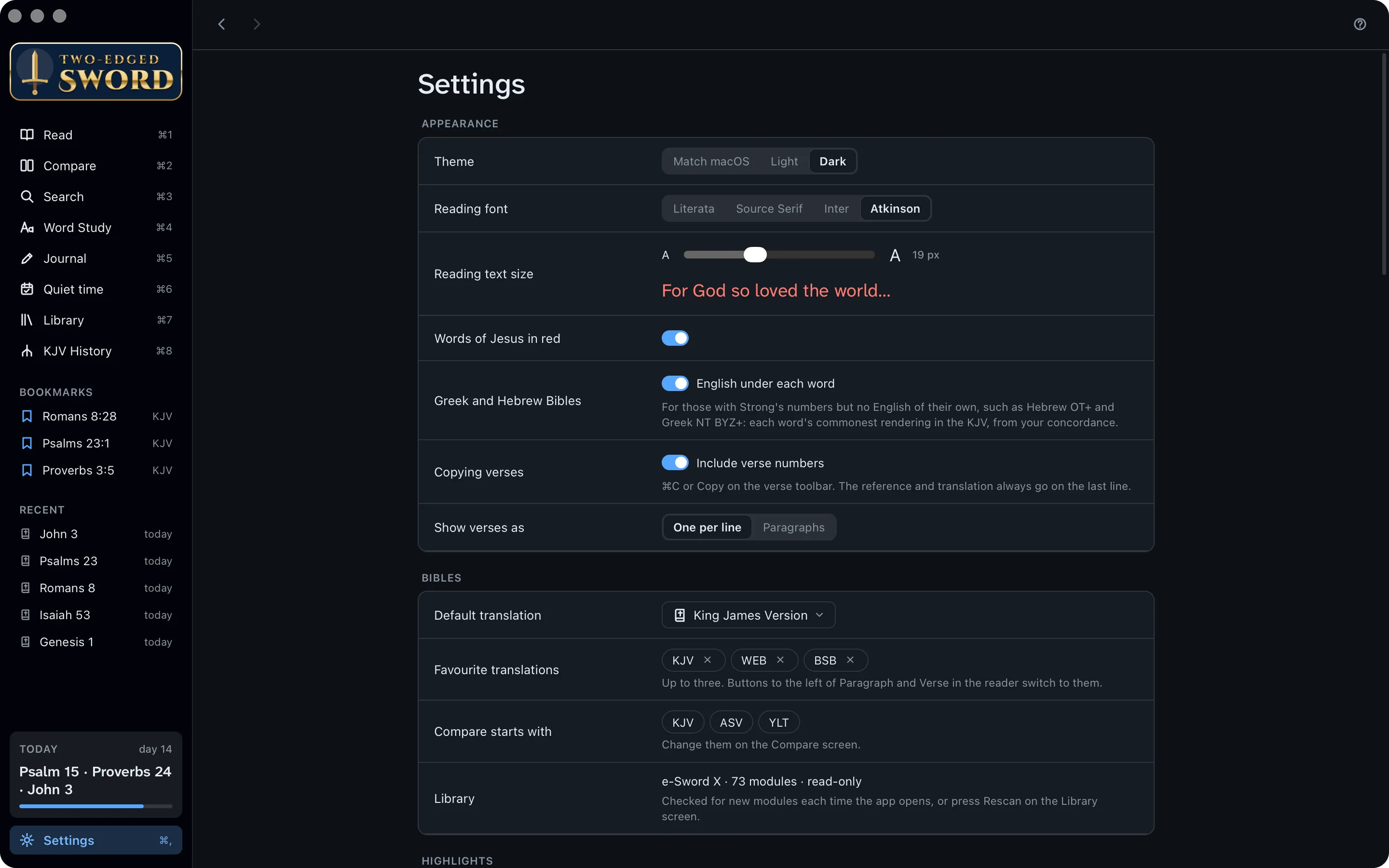Toggle English under each word

pyautogui.click(x=675, y=383)
